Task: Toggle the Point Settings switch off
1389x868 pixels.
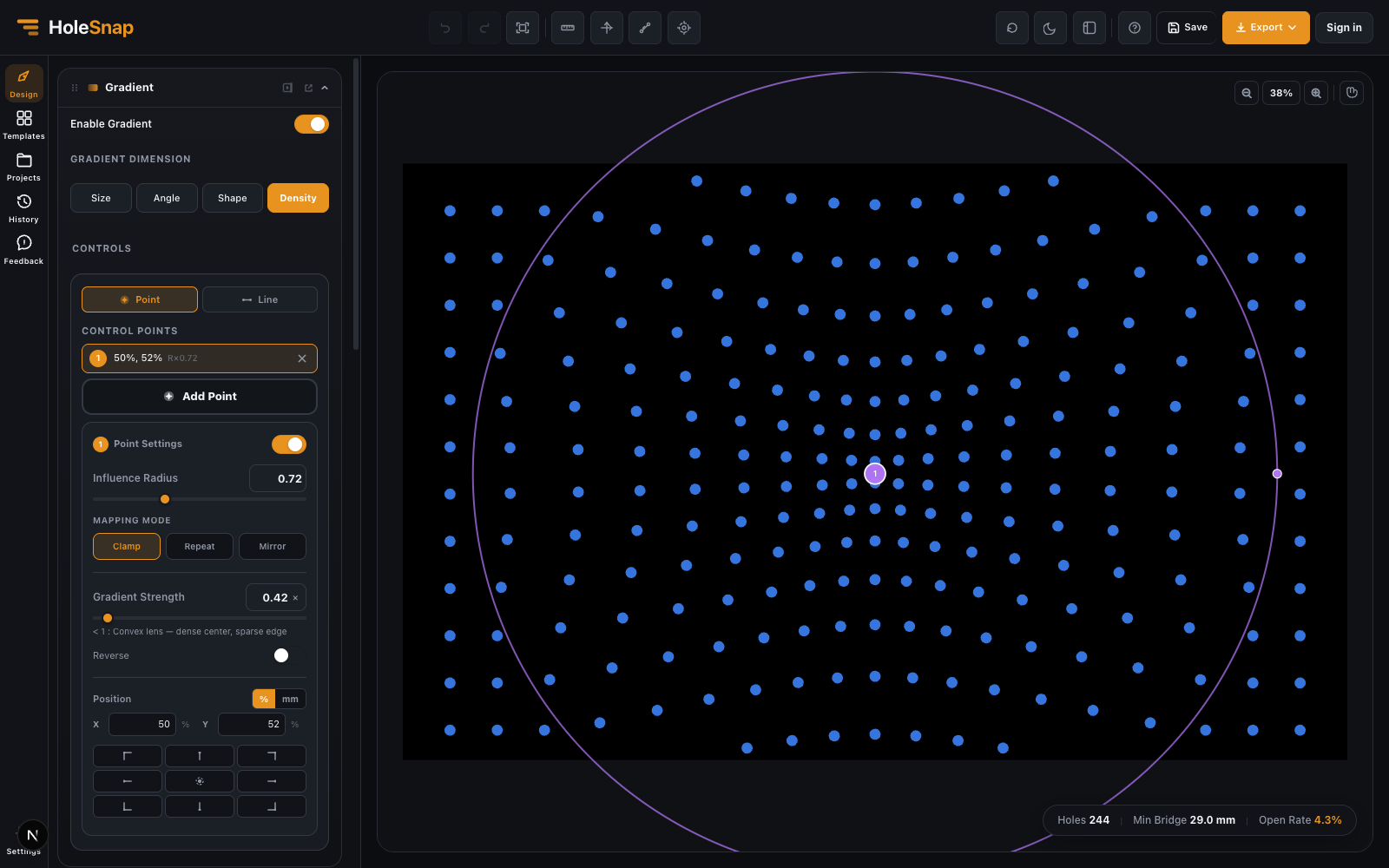Action: [x=289, y=444]
